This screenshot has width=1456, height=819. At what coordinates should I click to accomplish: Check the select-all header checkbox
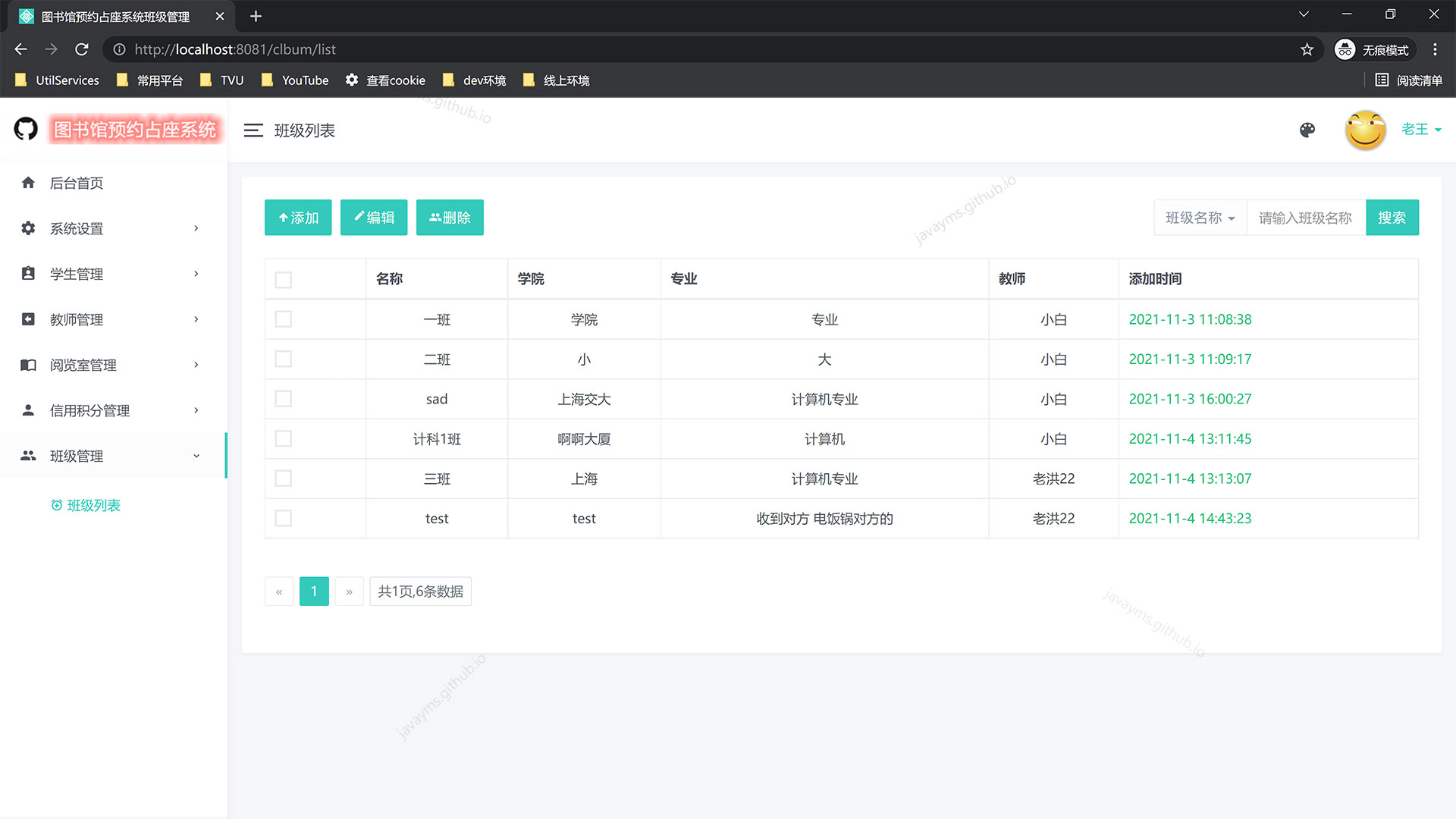point(284,280)
